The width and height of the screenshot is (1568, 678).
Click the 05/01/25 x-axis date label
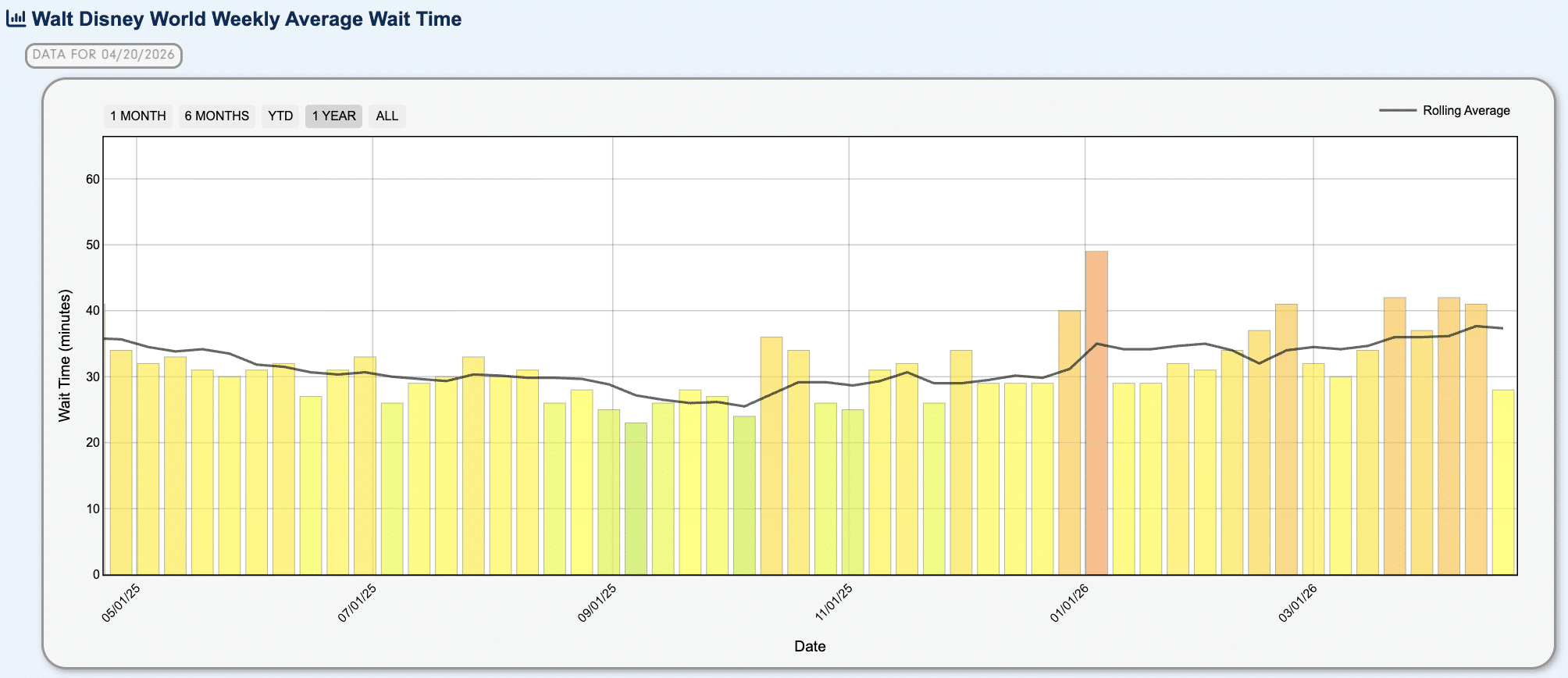pyautogui.click(x=121, y=603)
